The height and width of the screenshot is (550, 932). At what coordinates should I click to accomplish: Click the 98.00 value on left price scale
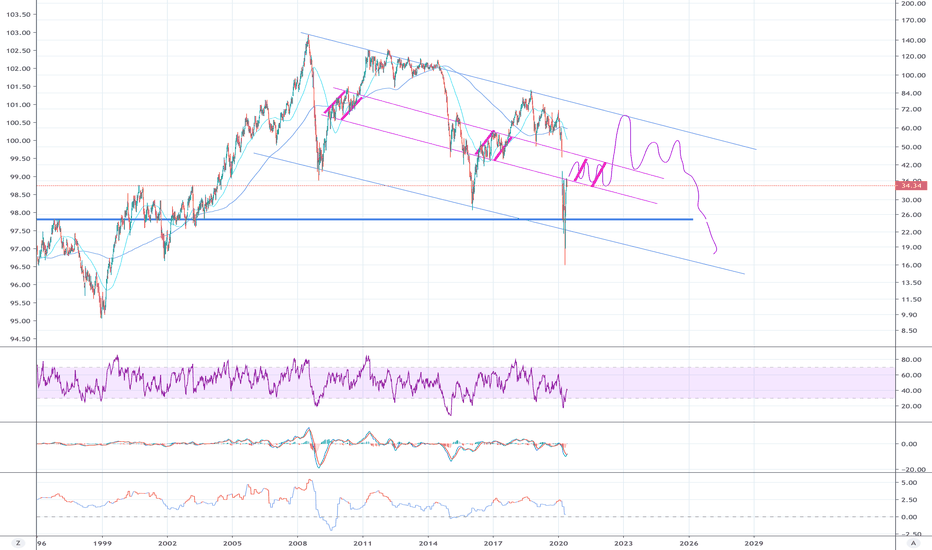[x=19, y=213]
